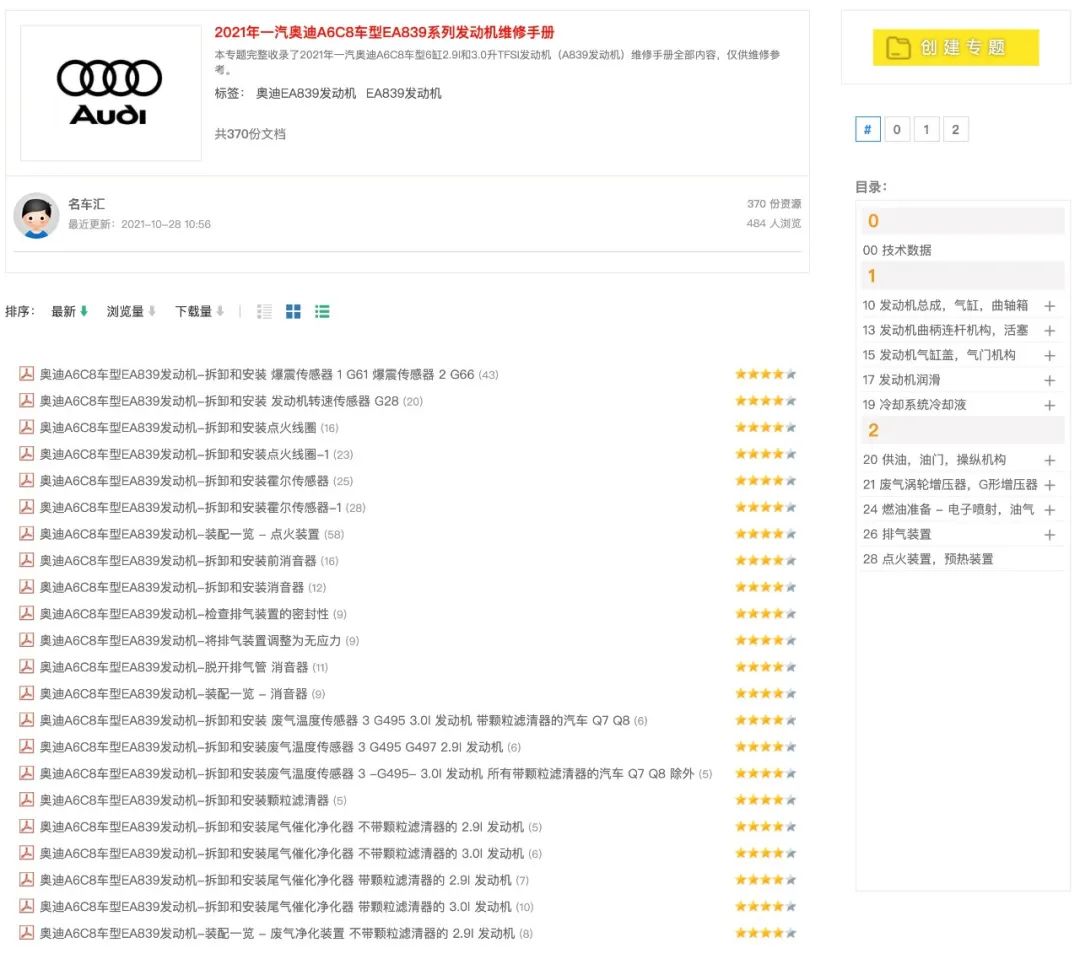This screenshot has width=1080, height=959.
Task: Click the PDF icon beside 拆卸和安装颗粒滤清器
Action: [x=25, y=800]
